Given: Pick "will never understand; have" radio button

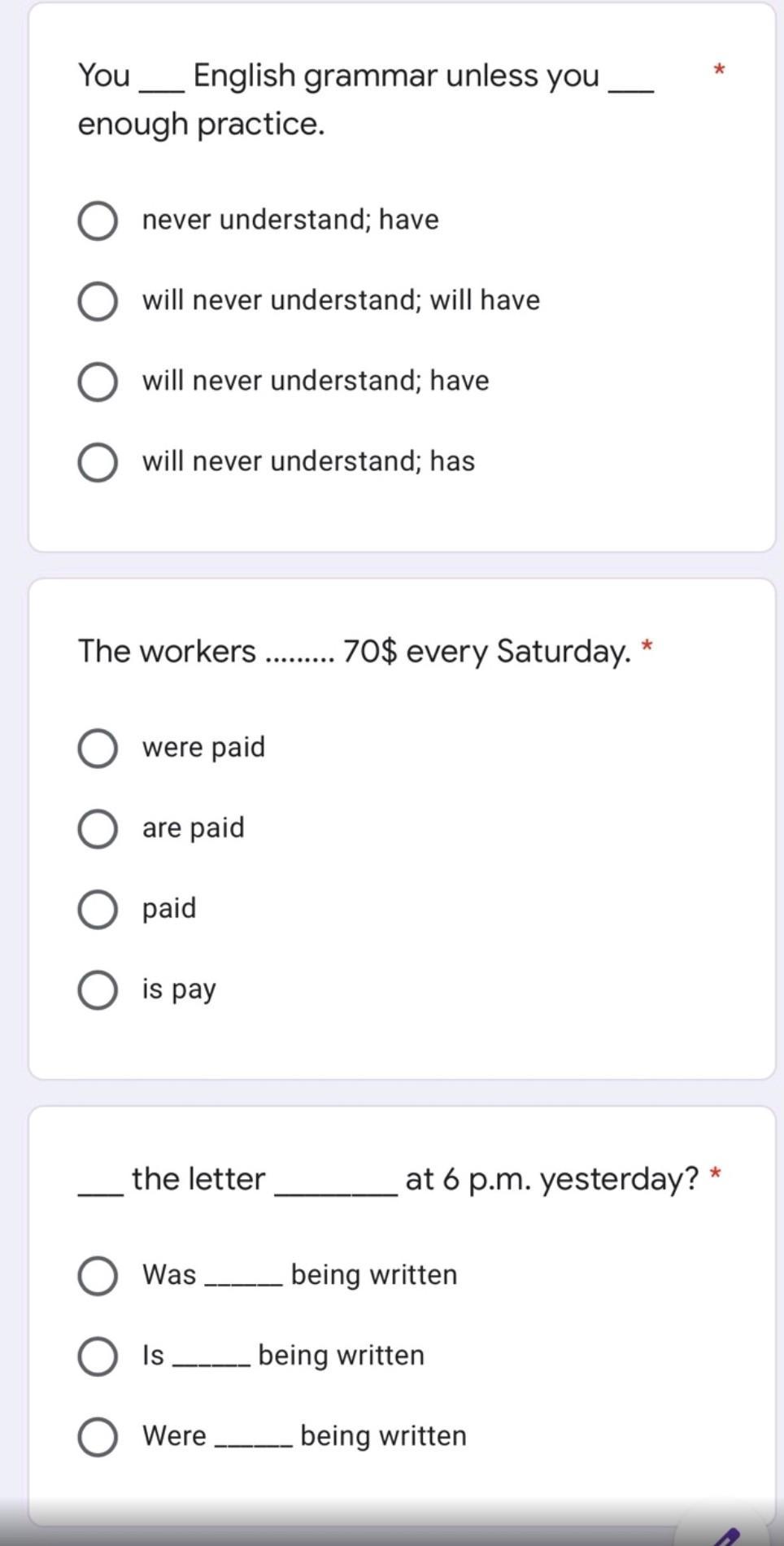Looking at the screenshot, I should (98, 382).
